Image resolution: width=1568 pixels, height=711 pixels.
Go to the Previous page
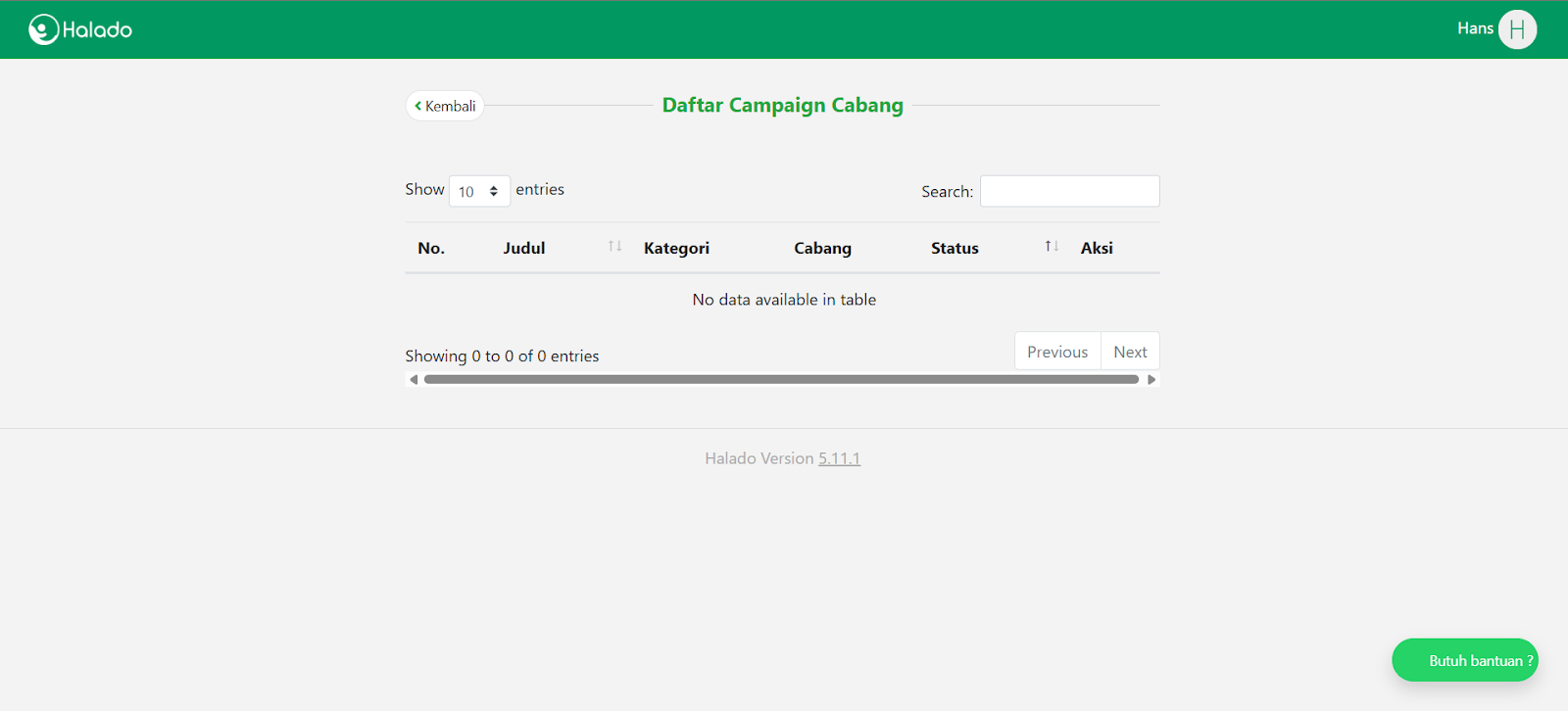pyautogui.click(x=1056, y=352)
